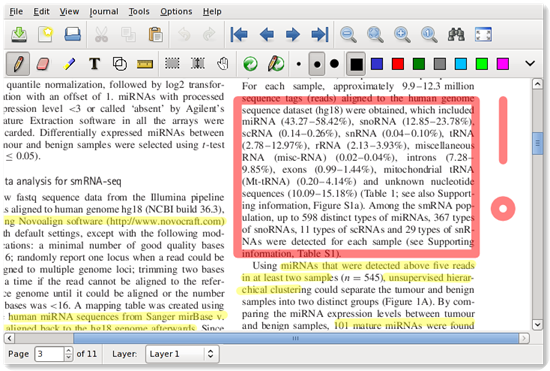
Task: Click the Zoom to fit page width icon
Action: (375, 34)
